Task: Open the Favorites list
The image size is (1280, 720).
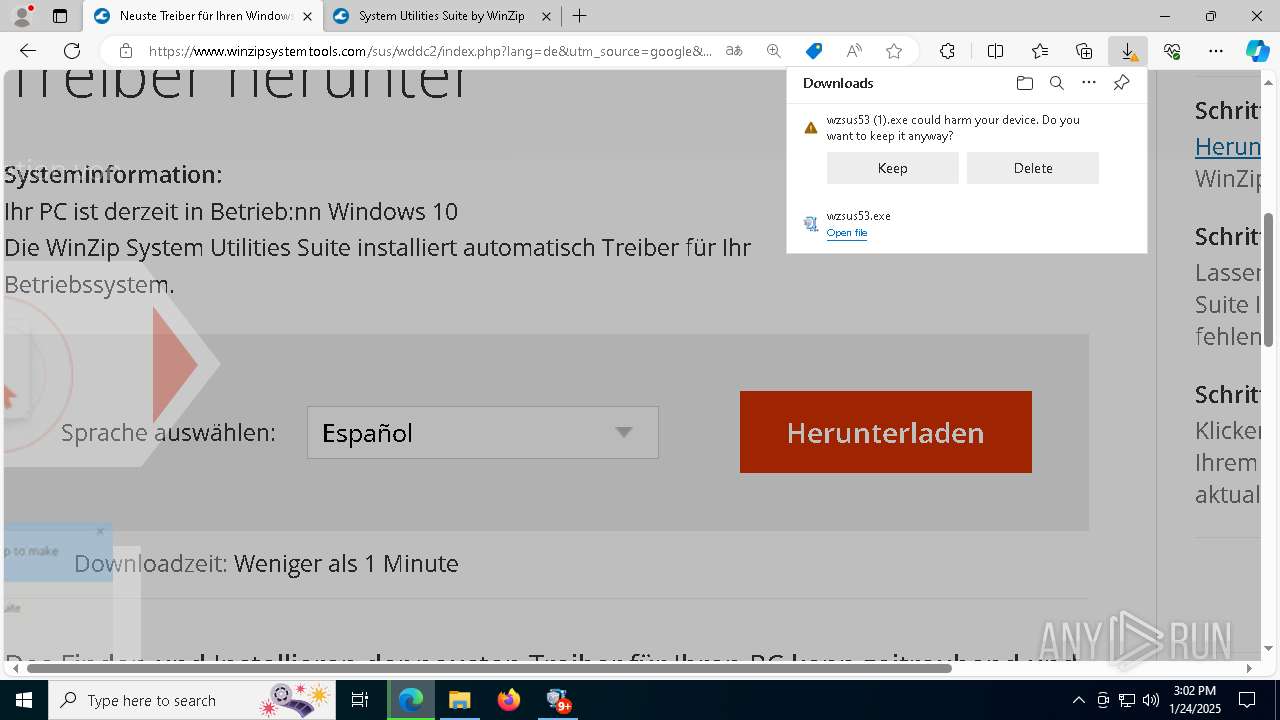Action: pyautogui.click(x=1040, y=51)
